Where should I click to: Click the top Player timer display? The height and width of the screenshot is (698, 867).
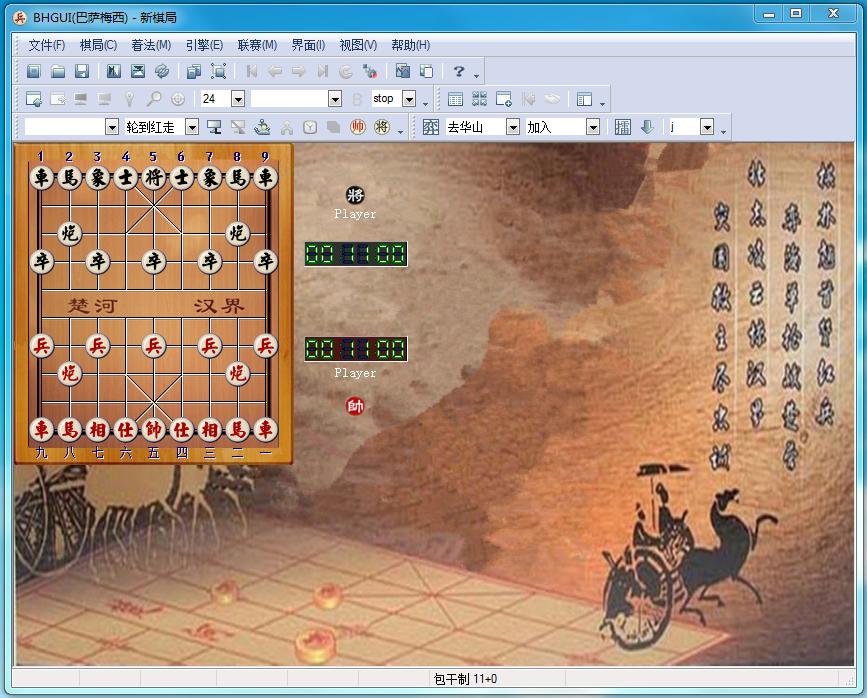coord(355,254)
